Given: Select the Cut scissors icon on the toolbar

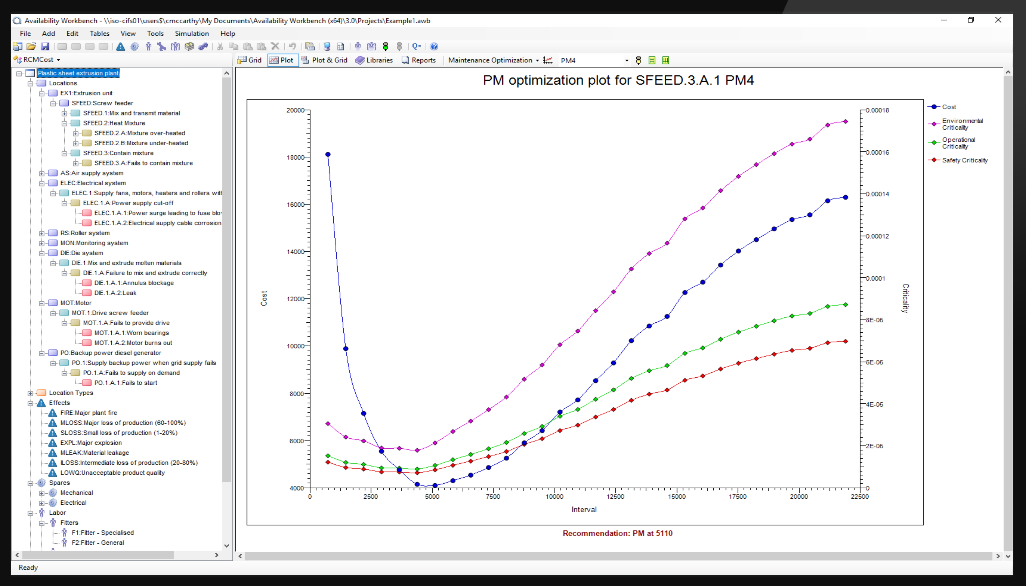Looking at the screenshot, I should (220, 46).
